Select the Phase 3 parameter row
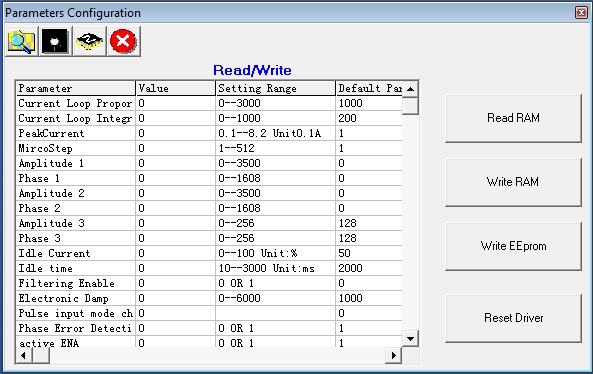 click(209, 238)
